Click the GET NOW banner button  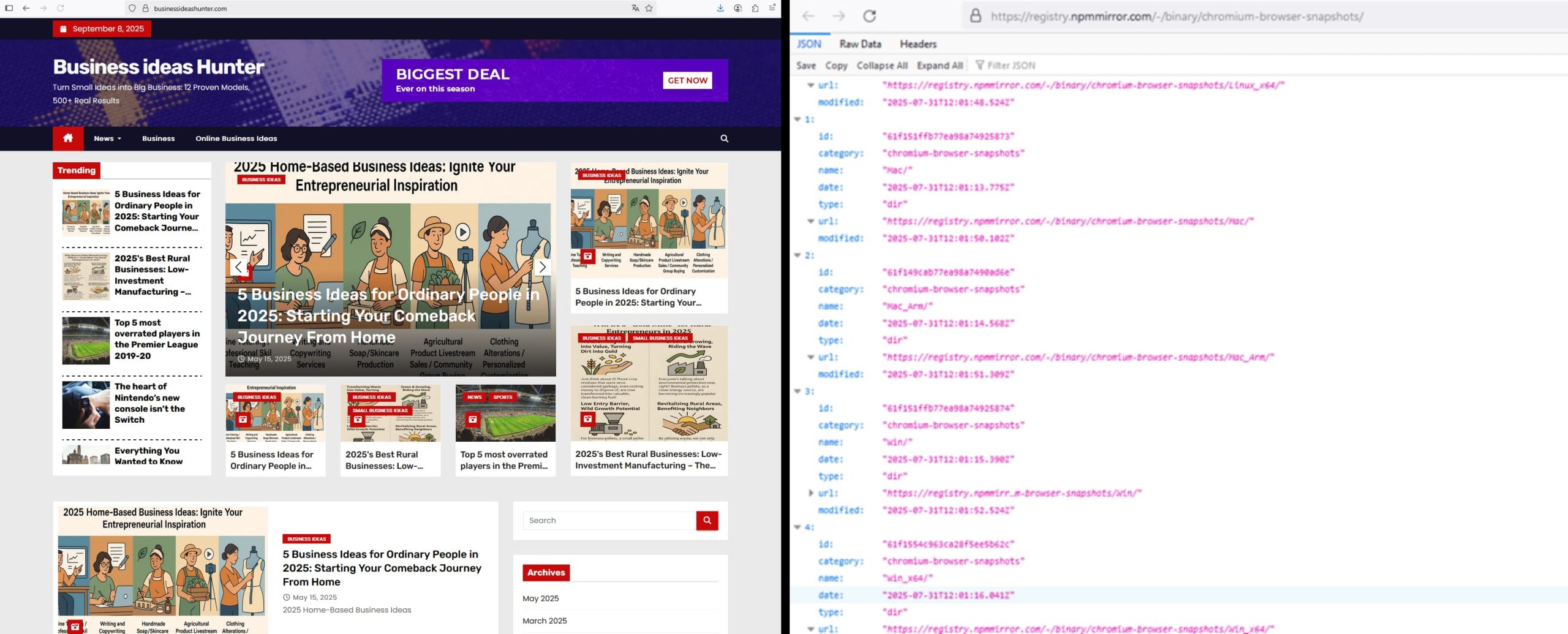tap(687, 80)
